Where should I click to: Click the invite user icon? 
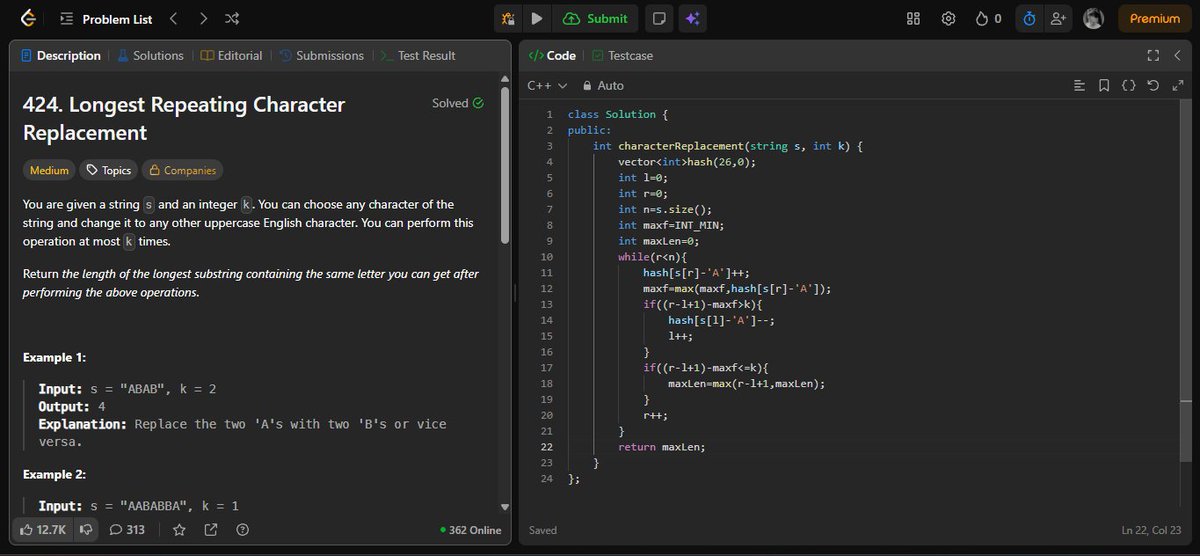[x=1058, y=18]
